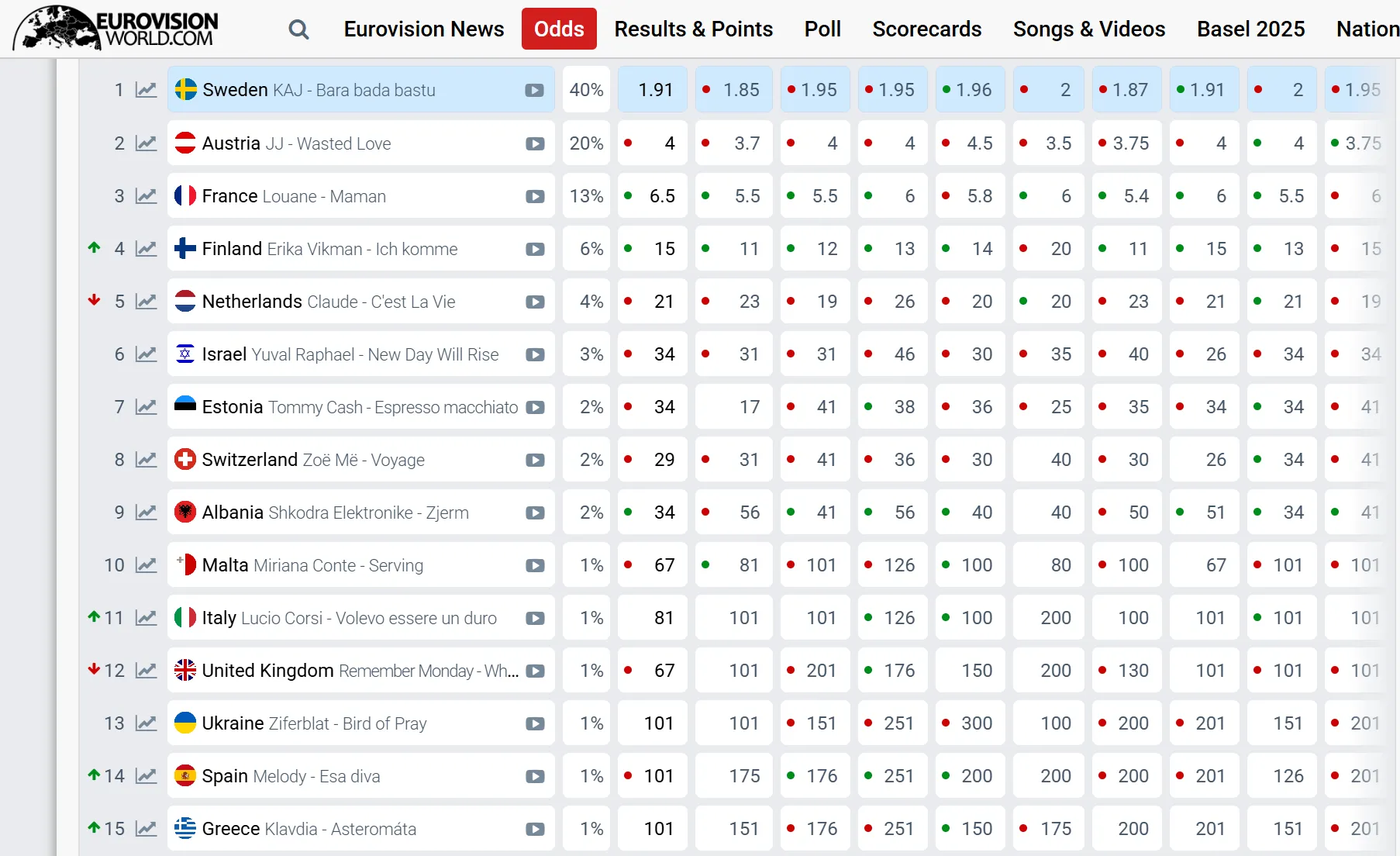
Task: Go to the Scorecards section
Action: pos(926,29)
